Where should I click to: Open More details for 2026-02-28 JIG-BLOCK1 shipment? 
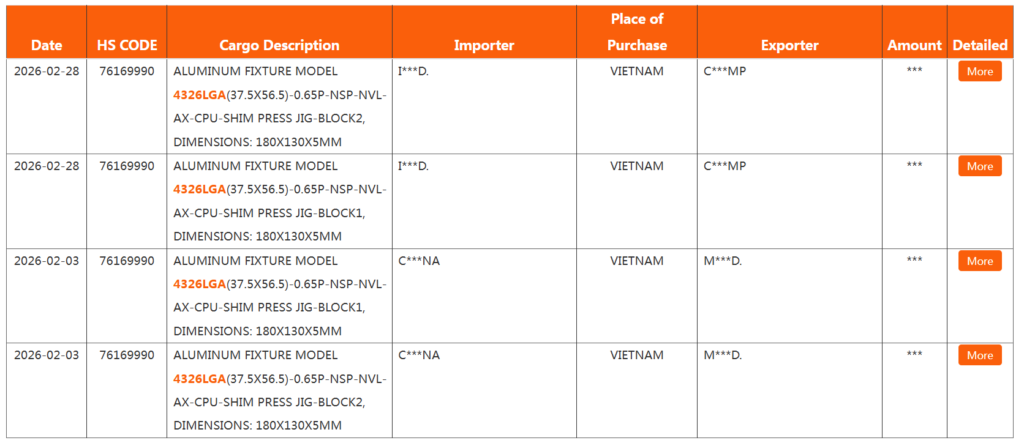coord(979,167)
